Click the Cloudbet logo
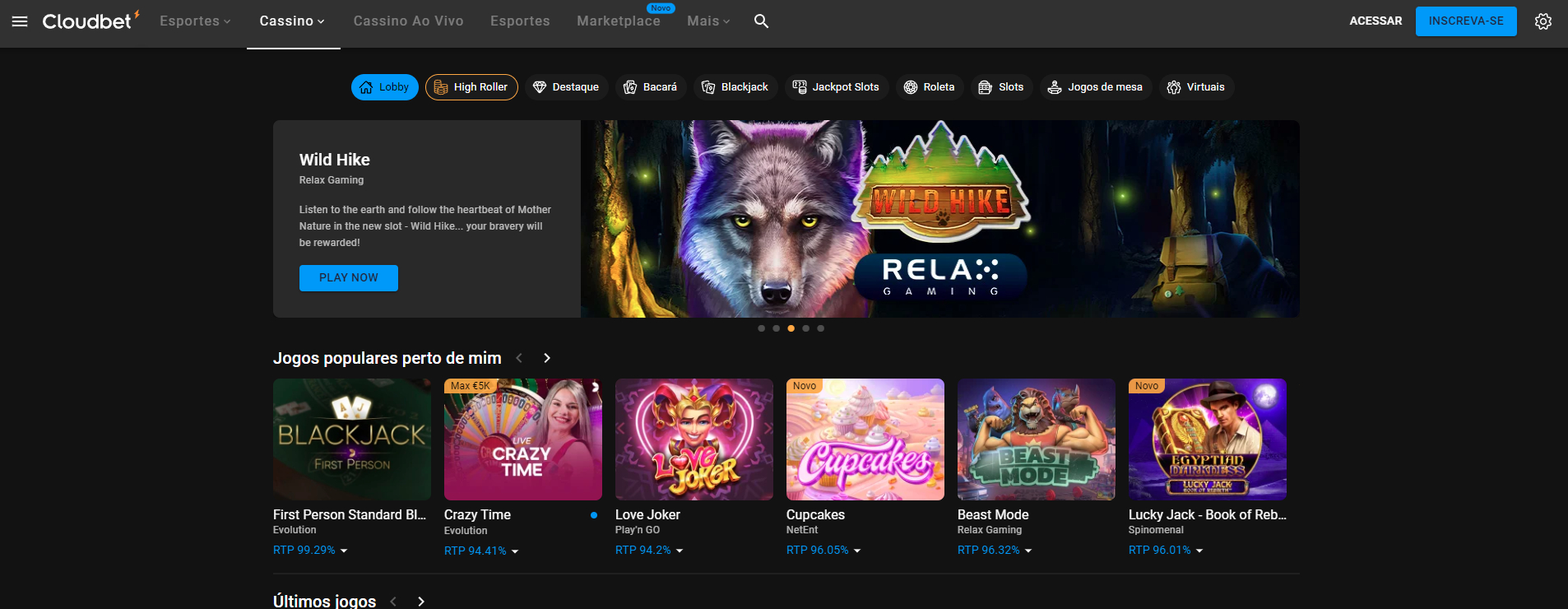Screen dimensions: 1568x609 pyautogui.click(x=90, y=21)
